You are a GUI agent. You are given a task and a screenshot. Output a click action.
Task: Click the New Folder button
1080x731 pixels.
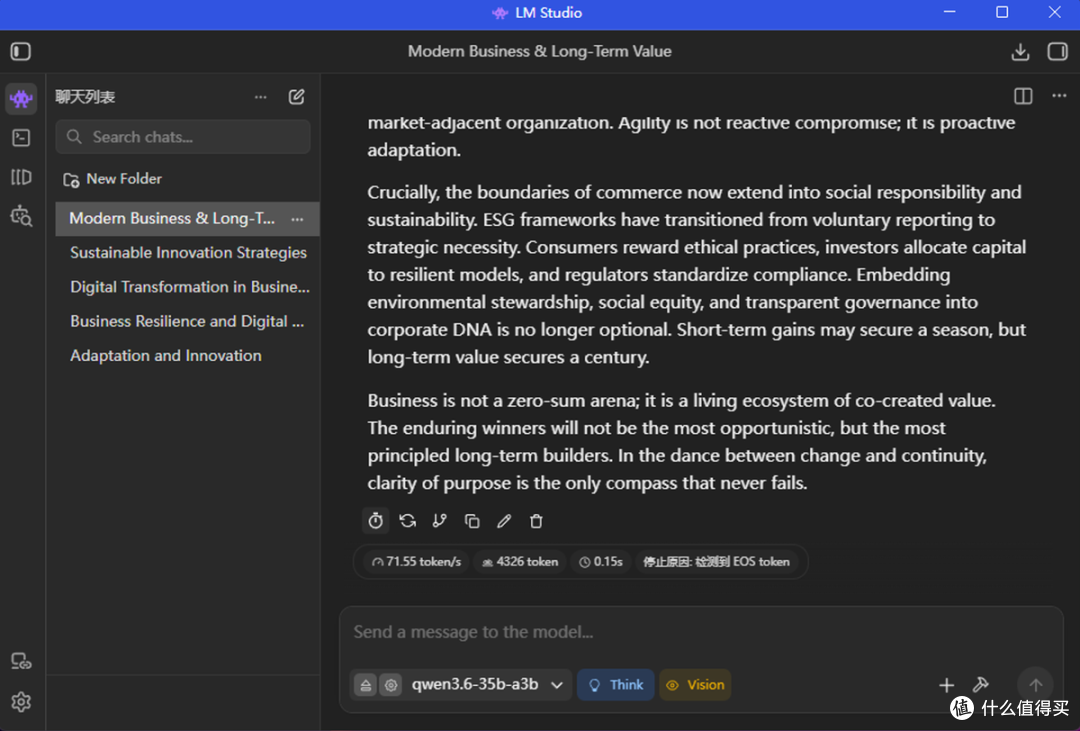click(x=113, y=179)
